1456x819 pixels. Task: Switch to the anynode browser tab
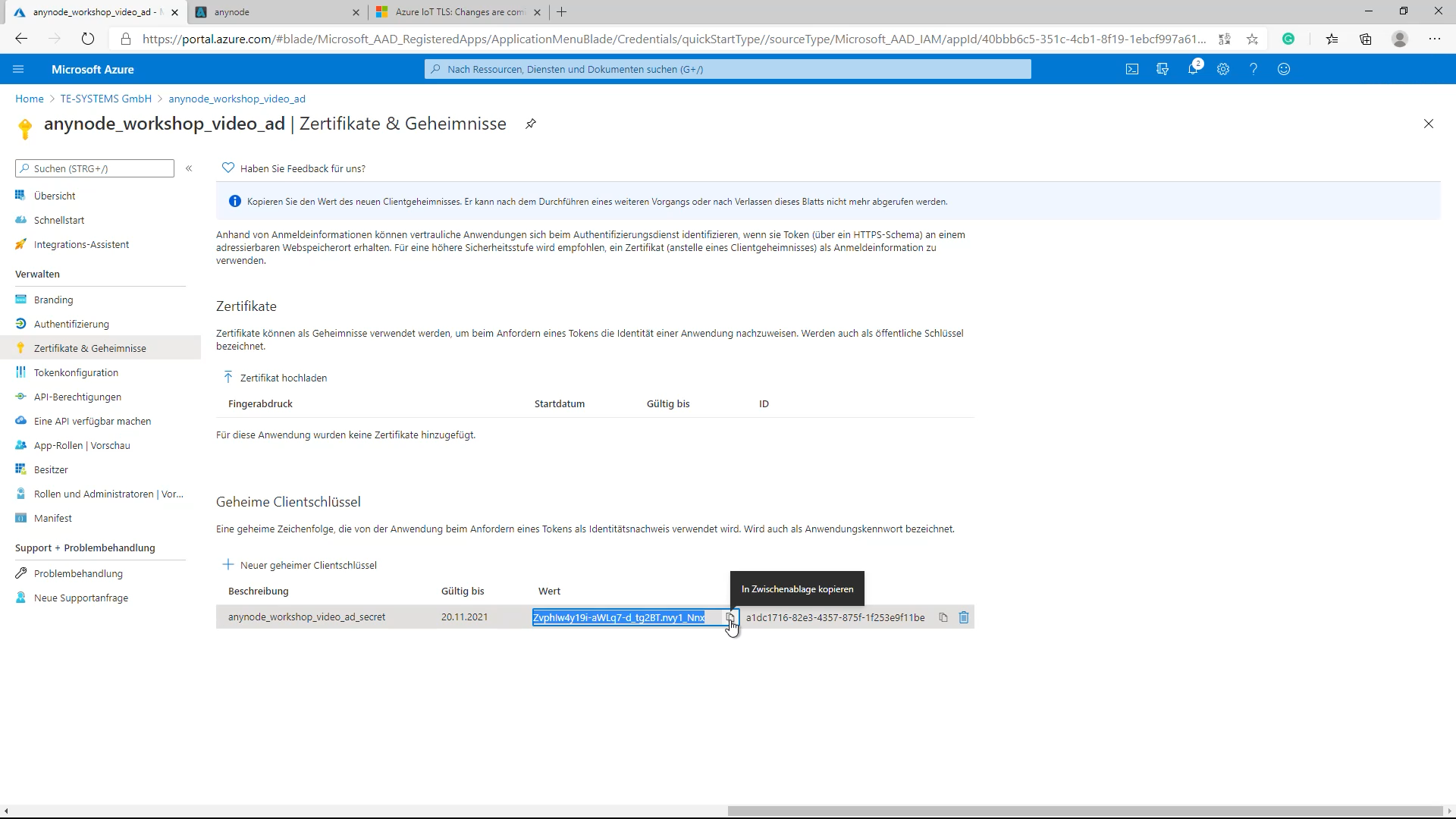tap(278, 12)
